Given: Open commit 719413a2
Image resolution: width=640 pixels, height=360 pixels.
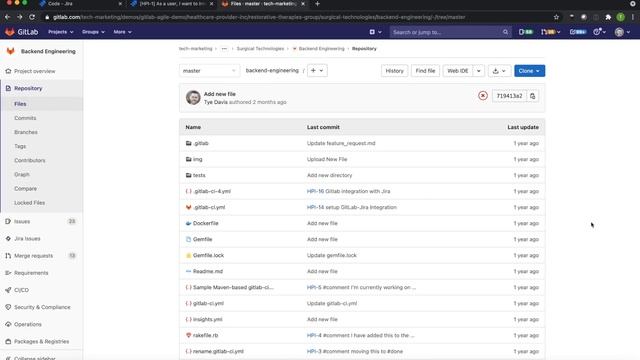Looking at the screenshot, I should (509, 96).
